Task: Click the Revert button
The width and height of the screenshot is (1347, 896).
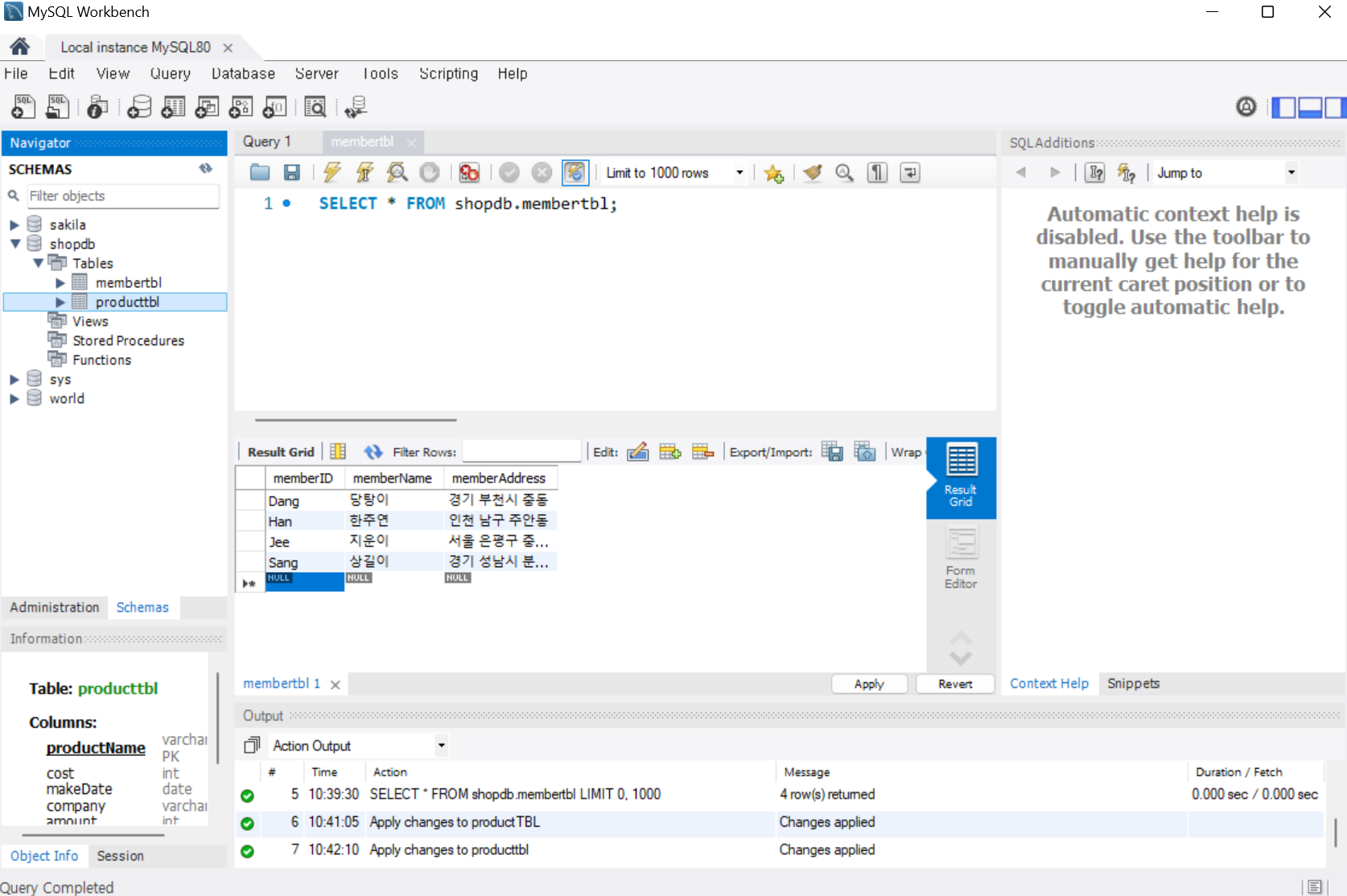Action: pyautogui.click(x=955, y=684)
